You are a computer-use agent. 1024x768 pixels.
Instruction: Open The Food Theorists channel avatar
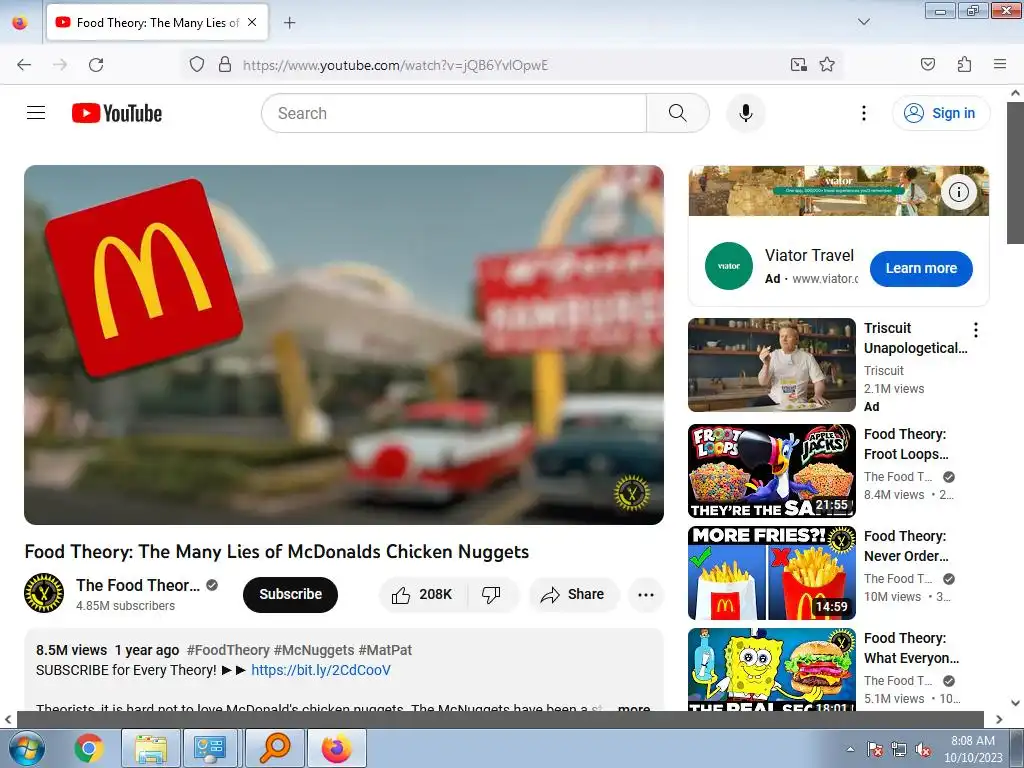pos(44,593)
